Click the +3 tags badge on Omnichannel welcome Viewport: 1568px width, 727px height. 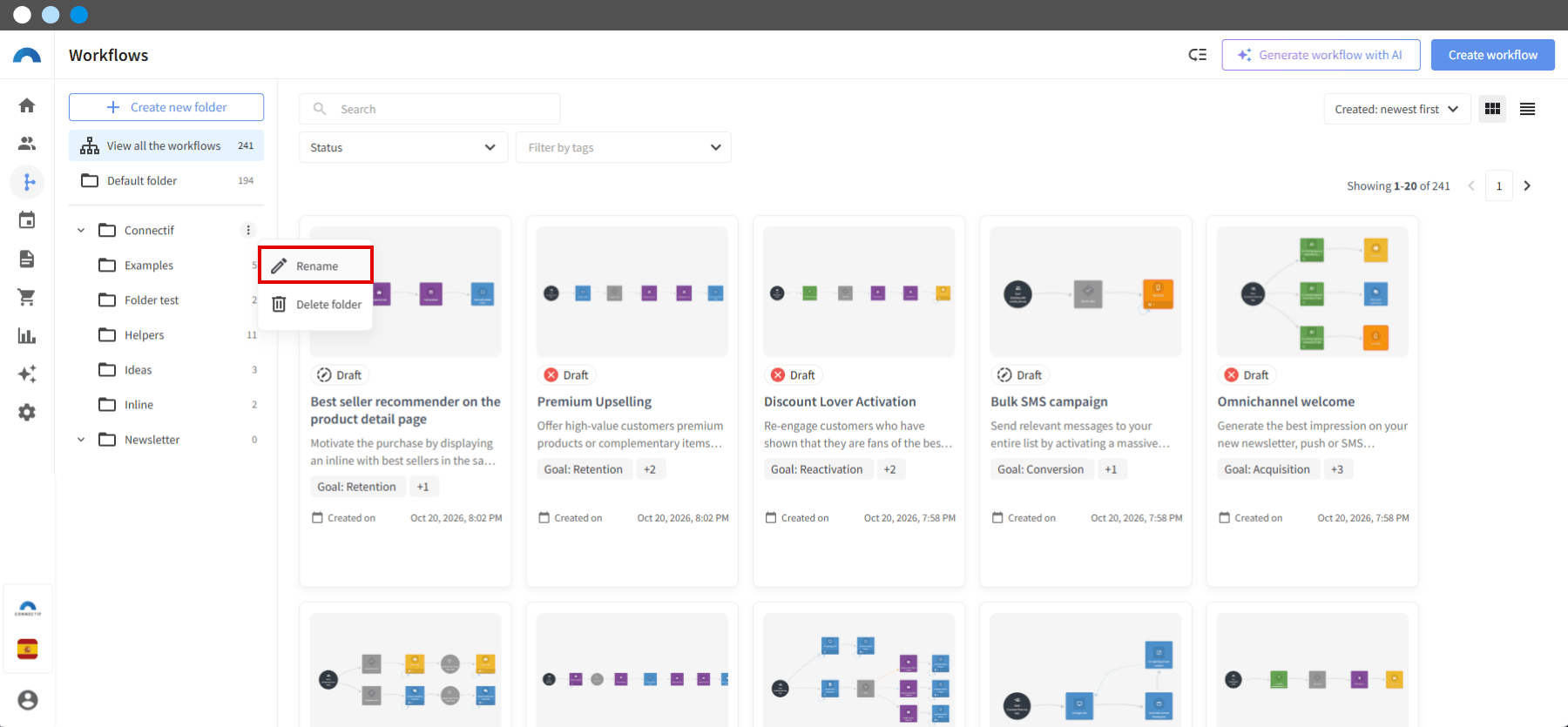click(x=1337, y=469)
